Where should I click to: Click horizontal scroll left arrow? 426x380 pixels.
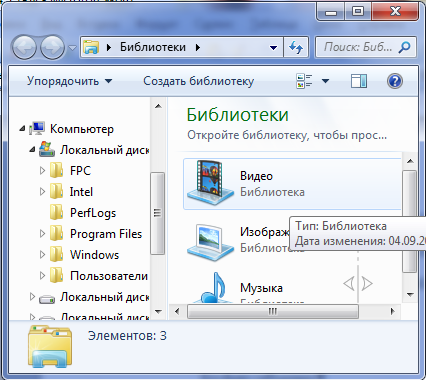[x=177, y=312]
